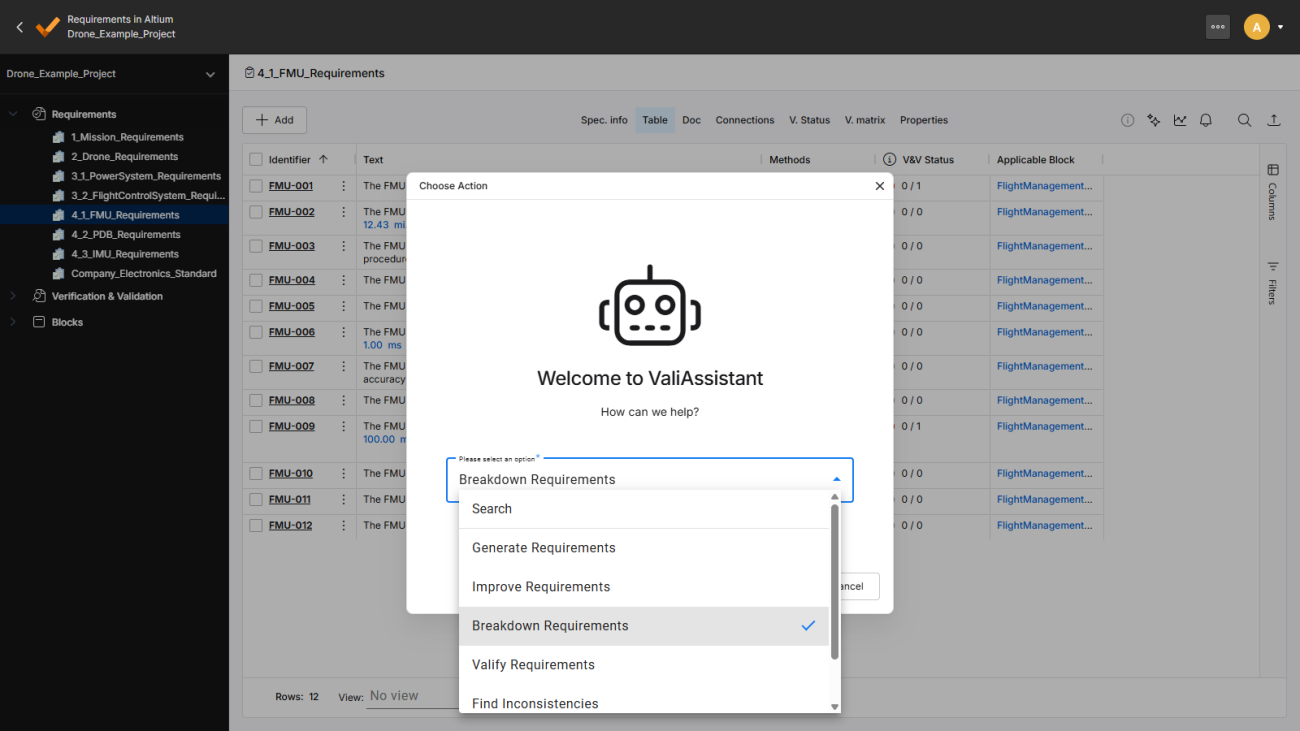Check the FMU-010 row checkbox
The width and height of the screenshot is (1300, 731).
256,473
